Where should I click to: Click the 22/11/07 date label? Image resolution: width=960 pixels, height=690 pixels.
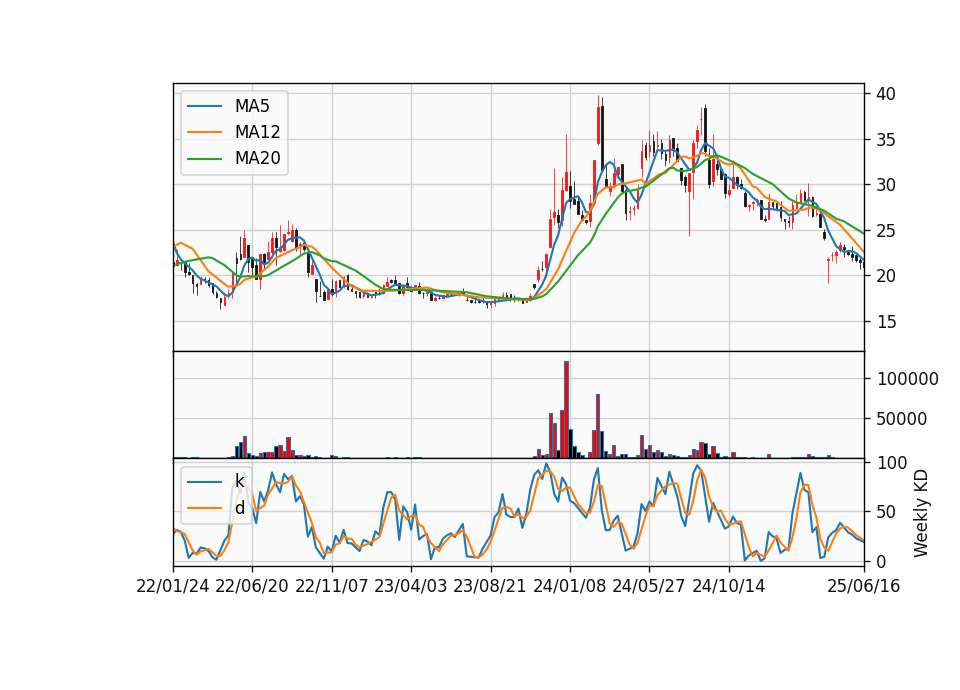click(x=332, y=586)
